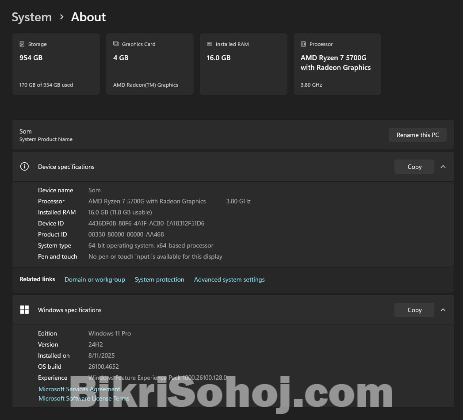
Task: Click '170 GB of 954 GB used' text
Action: 46,85
